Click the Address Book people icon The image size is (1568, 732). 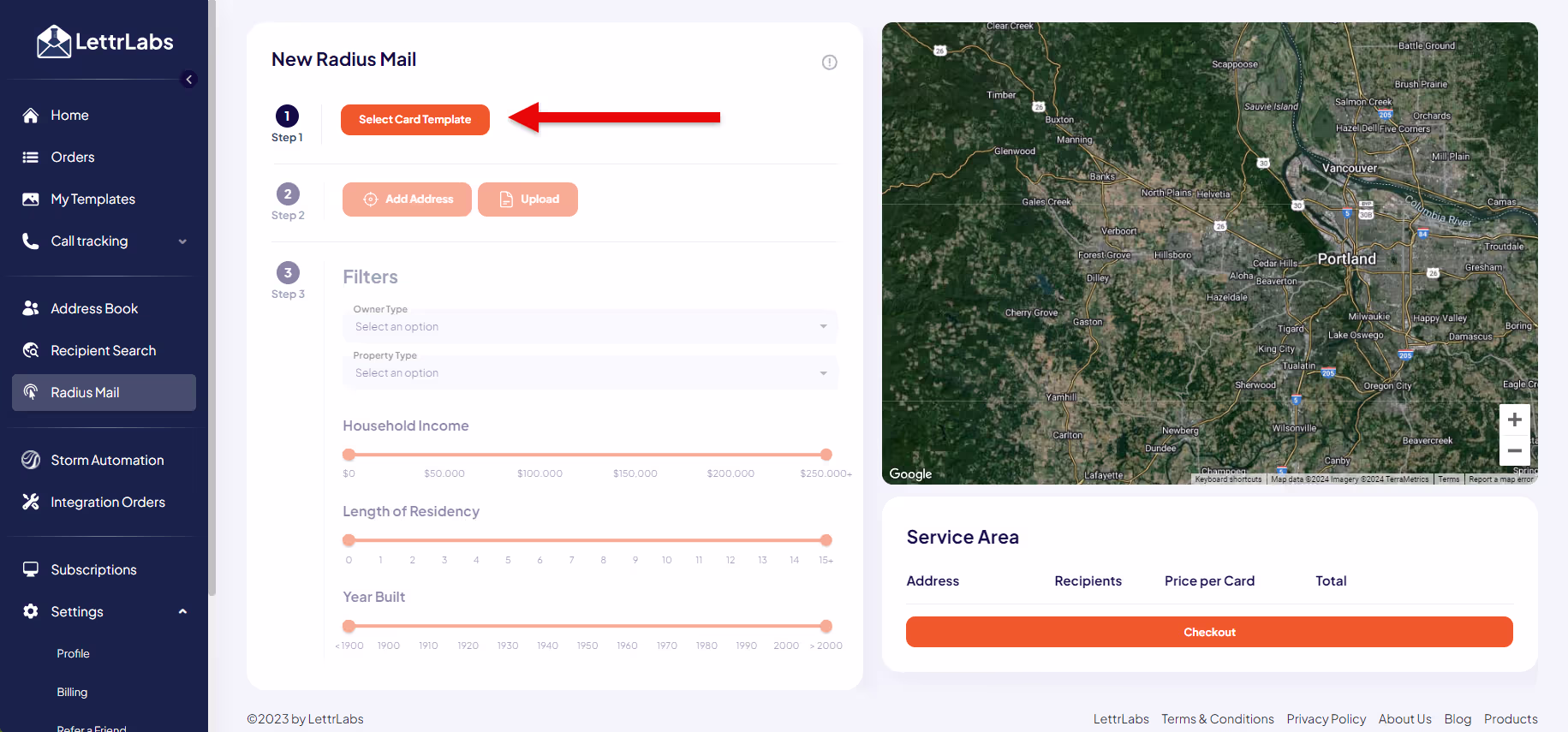31,308
